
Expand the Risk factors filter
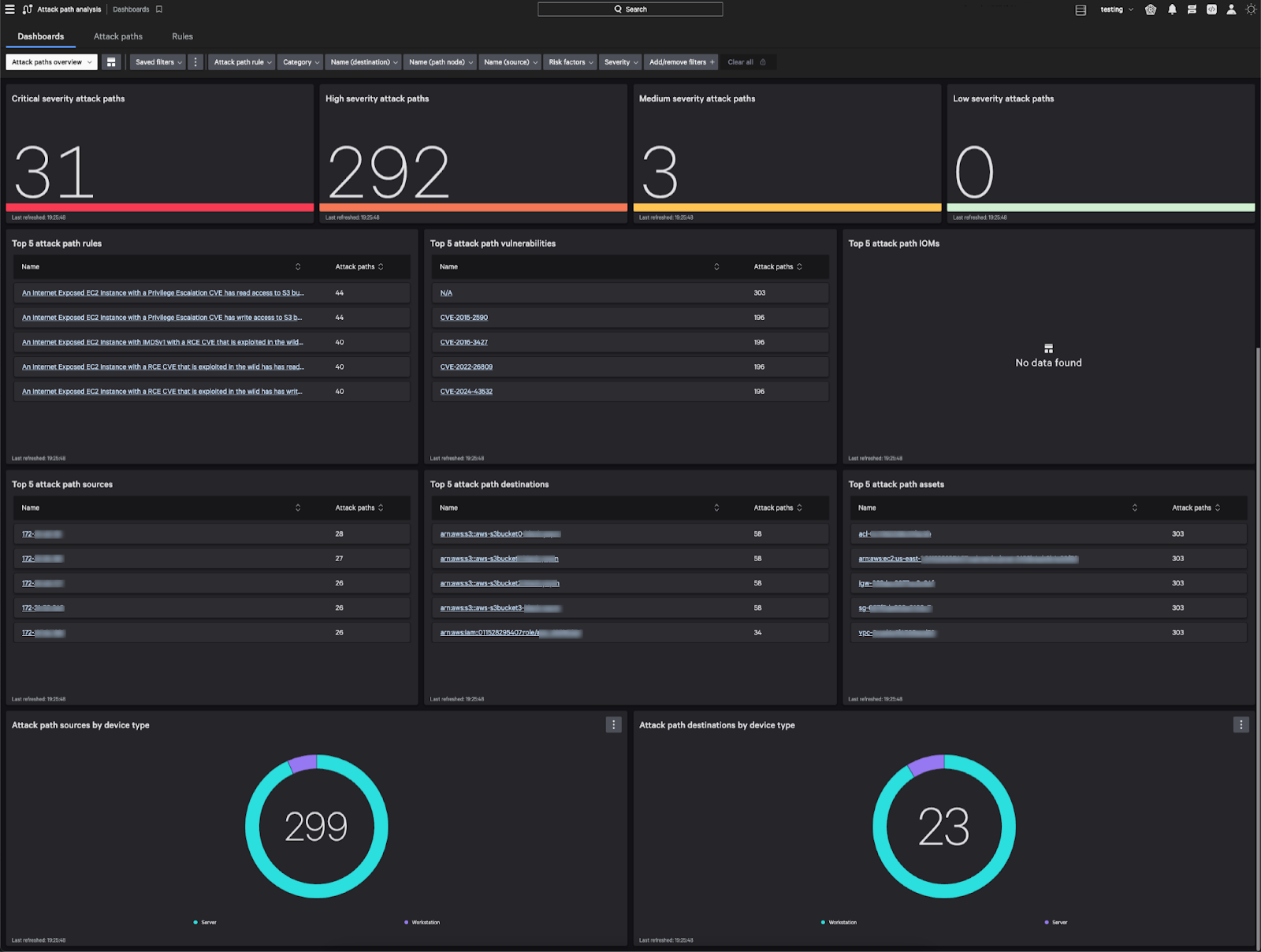[x=571, y=62]
